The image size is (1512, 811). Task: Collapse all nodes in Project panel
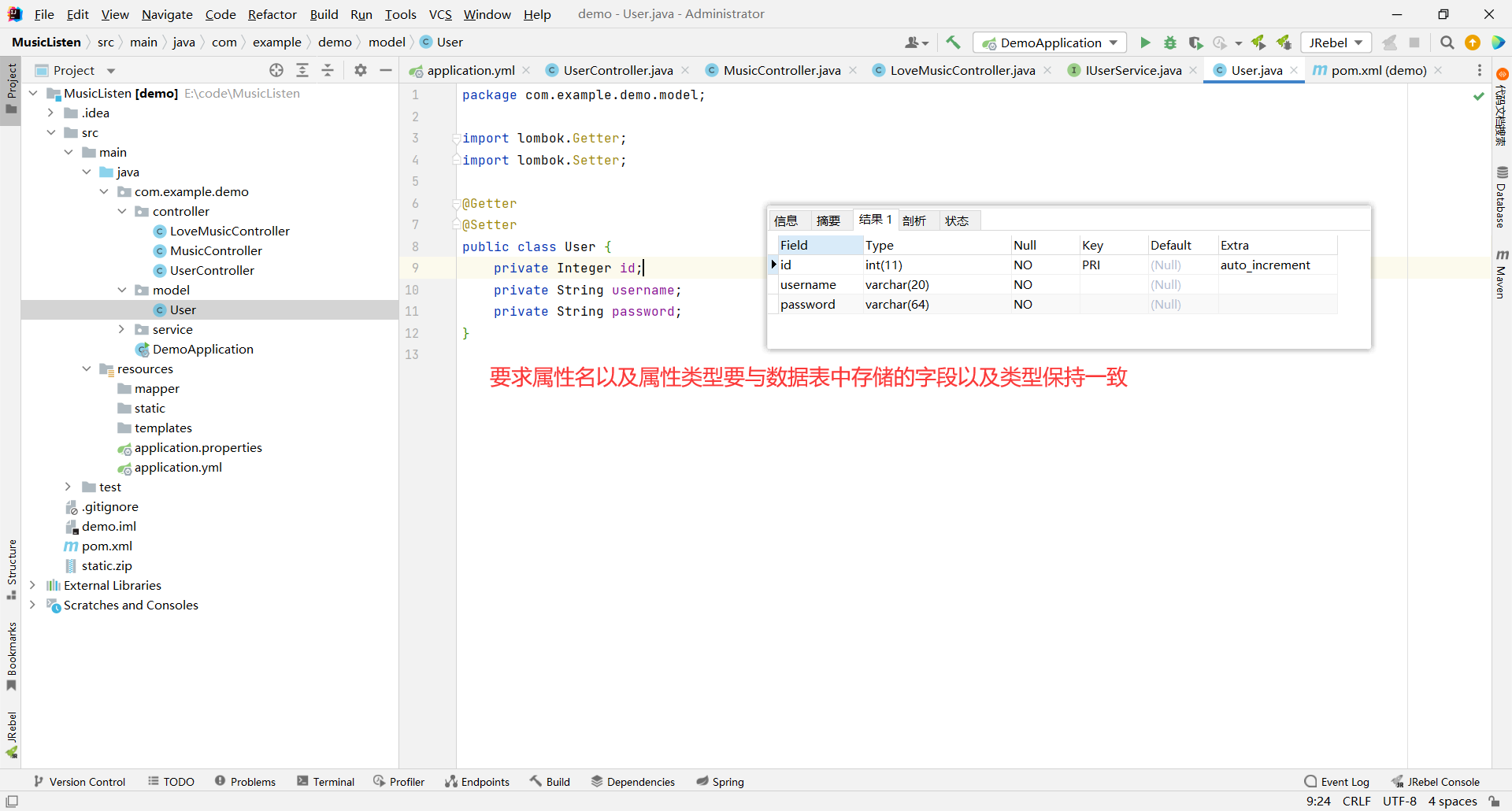coord(328,70)
